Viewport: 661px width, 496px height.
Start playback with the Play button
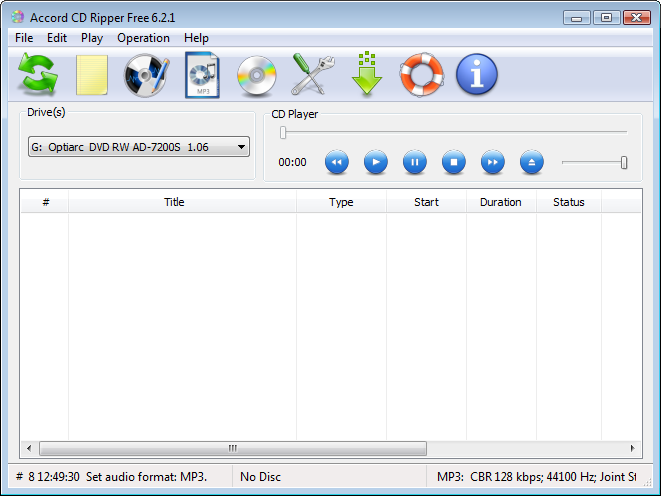click(x=376, y=162)
